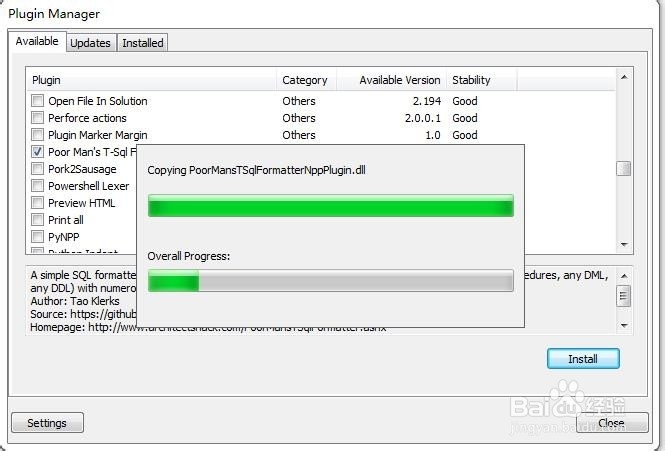665x451 pixels.
Task: Select the 'Pork2Sausage' plugin name
Action: 82,169
